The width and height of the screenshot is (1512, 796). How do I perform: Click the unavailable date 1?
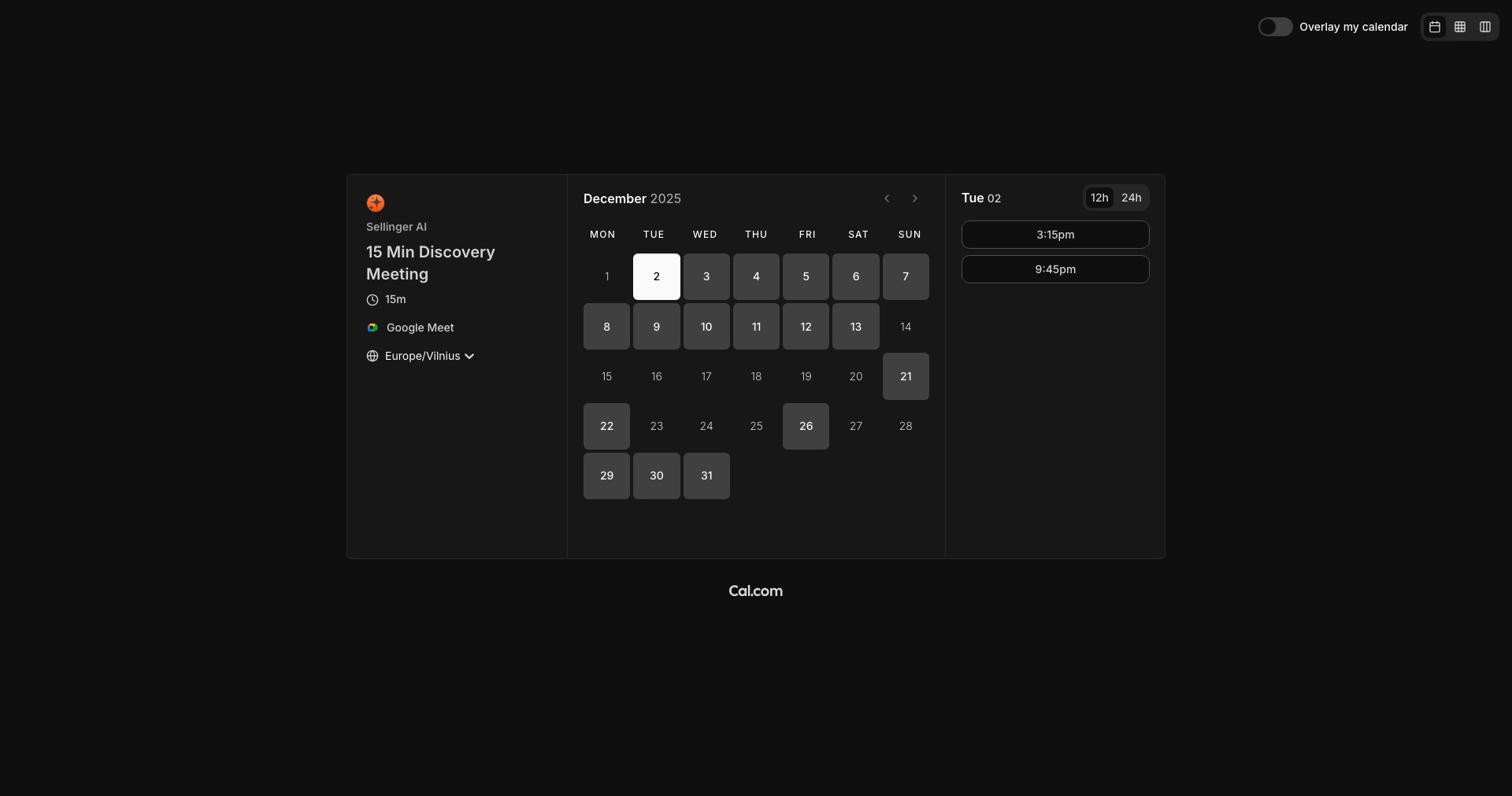606,276
